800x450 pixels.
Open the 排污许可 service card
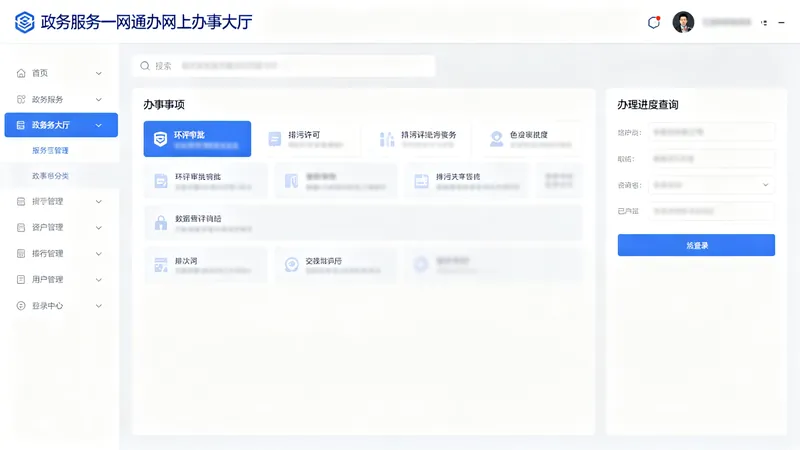pyautogui.click(x=309, y=139)
